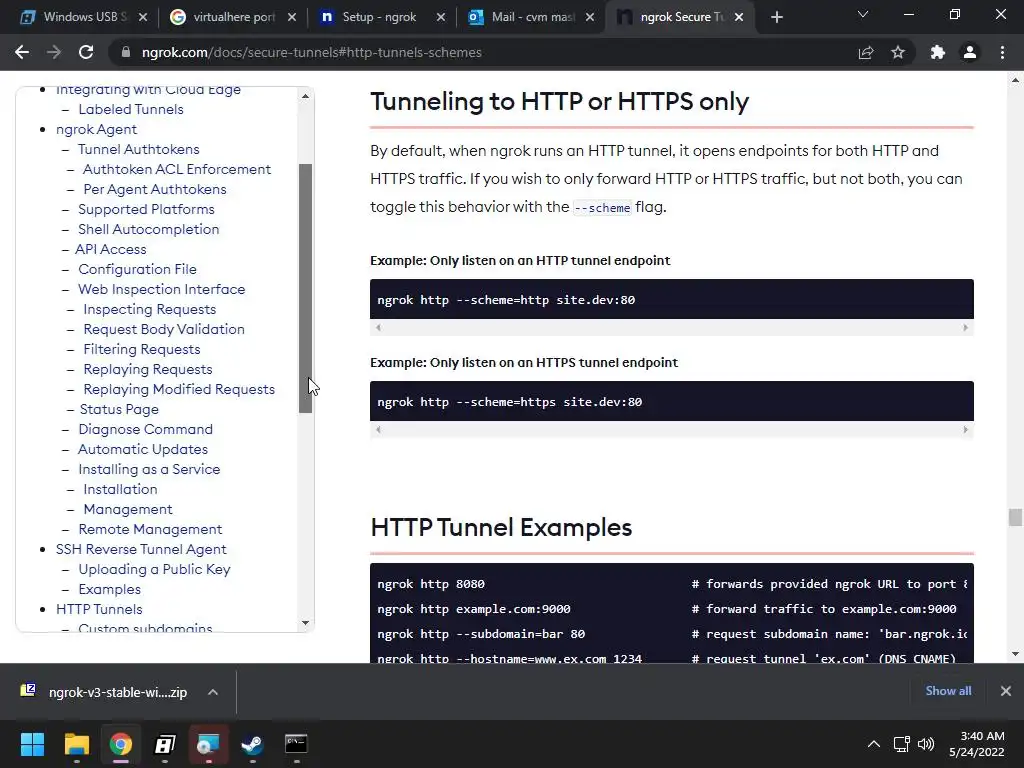Open Web Inspection Interface link
Screen dimensions: 1024x768
click(161, 289)
